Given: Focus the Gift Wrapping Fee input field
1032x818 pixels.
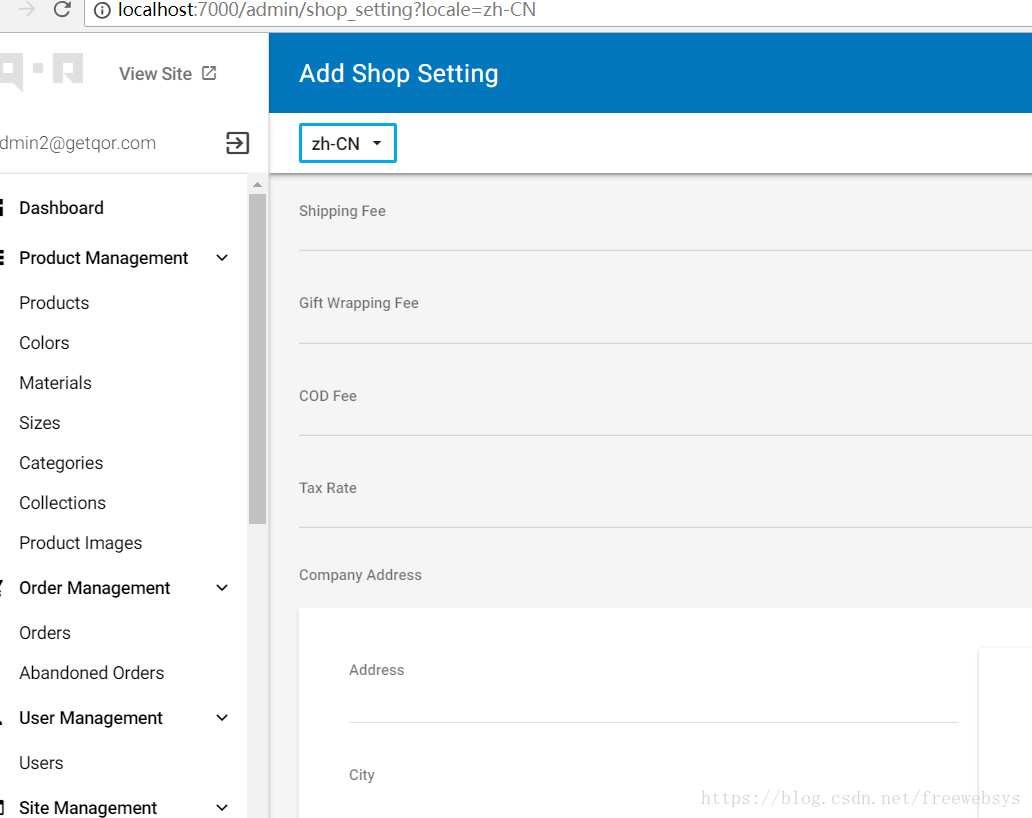Looking at the screenshot, I should (x=665, y=328).
